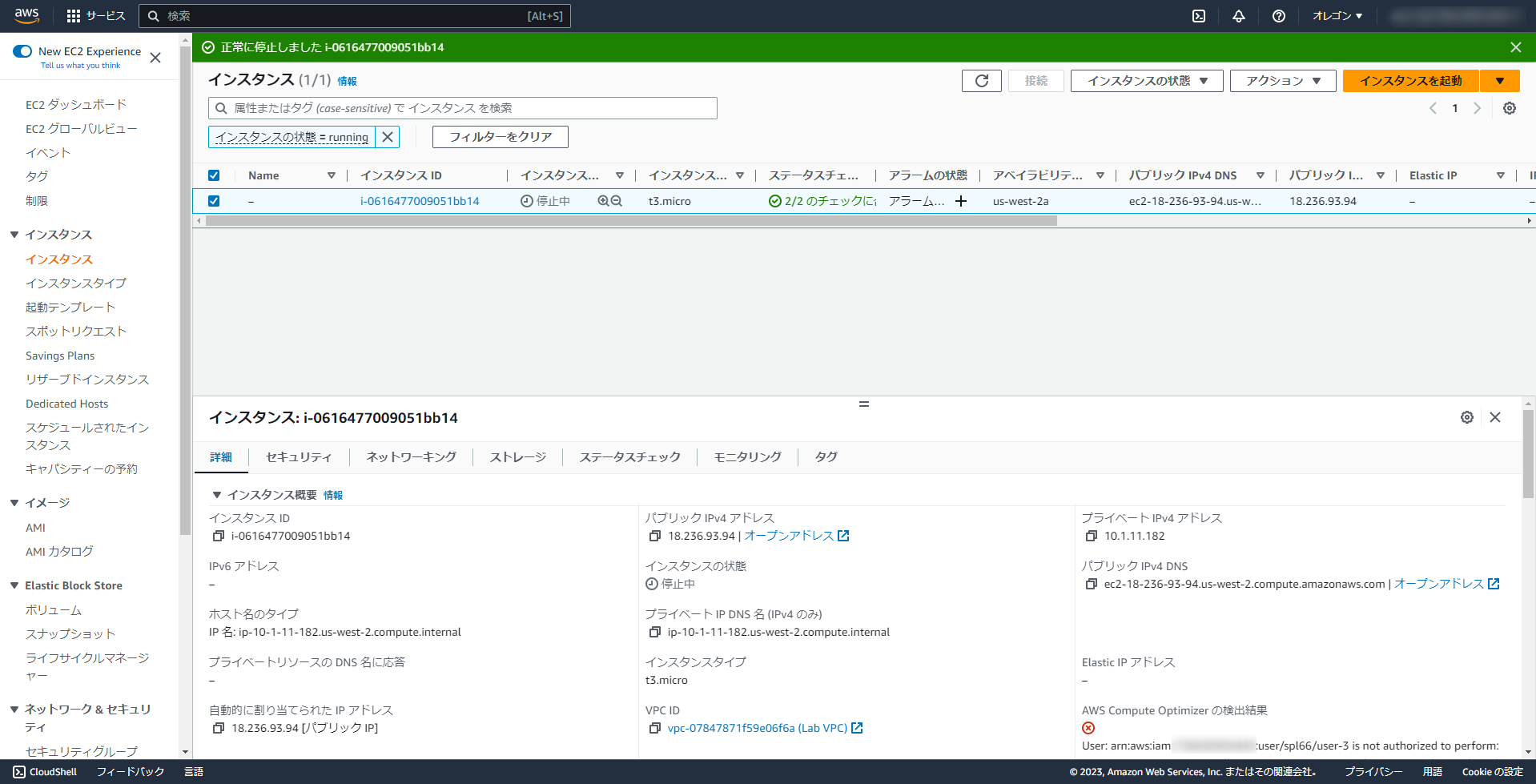Open the アクション dropdown
This screenshot has height=784, width=1536.
1282,80
